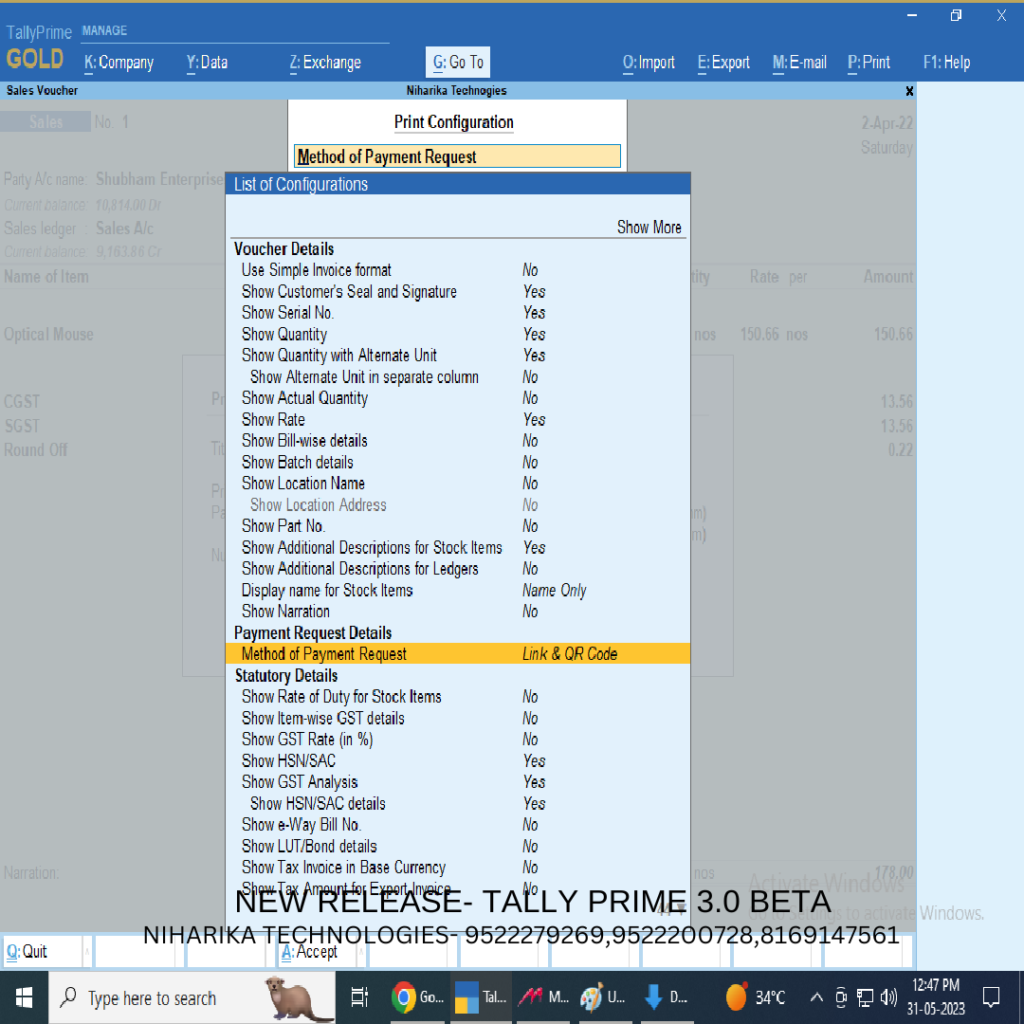Open Method of Payment Request option list
Image resolution: width=1024 pixels, height=1024 pixels.
[x=457, y=654]
